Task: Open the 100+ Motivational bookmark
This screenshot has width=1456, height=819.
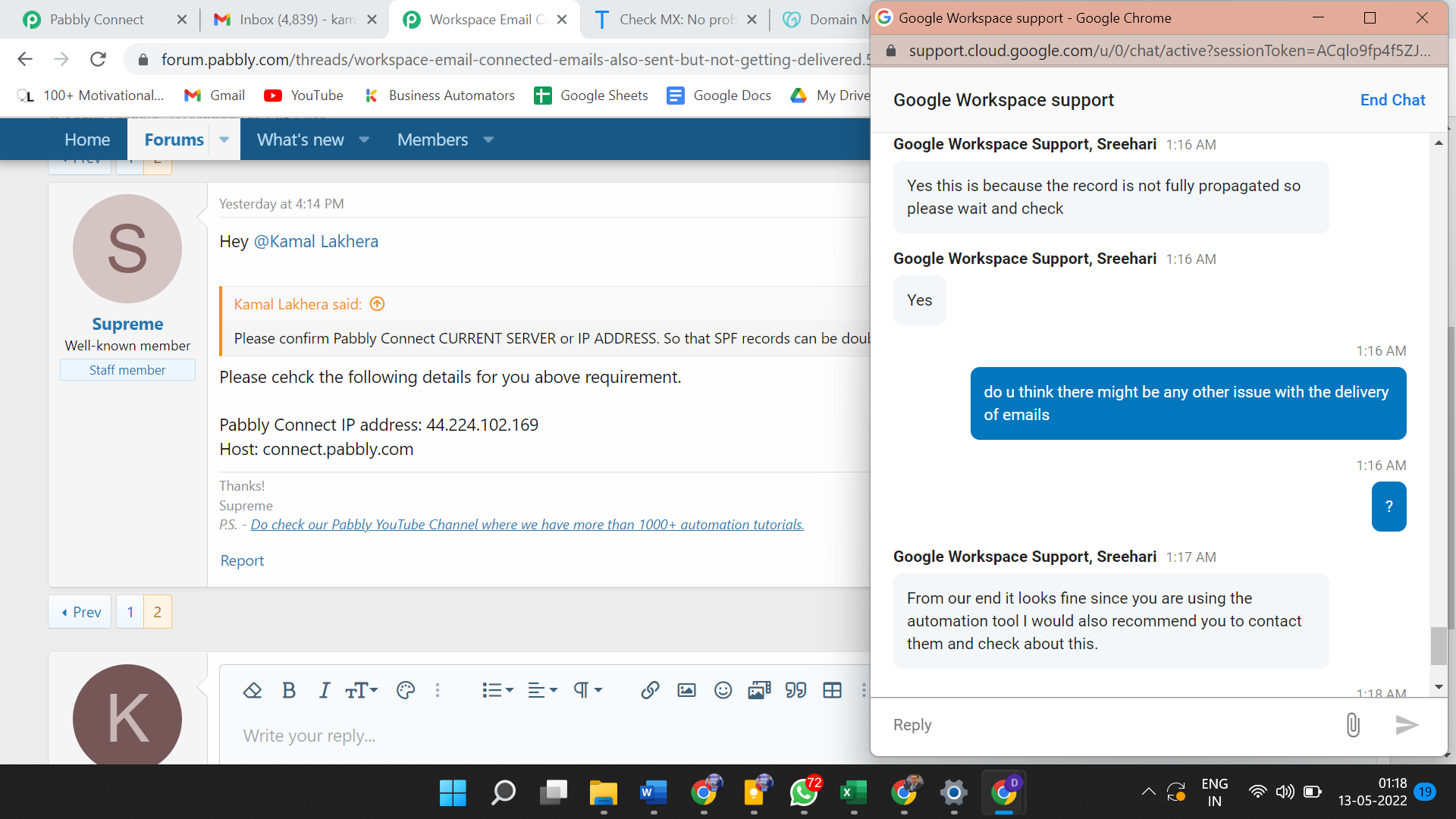Action: [89, 96]
